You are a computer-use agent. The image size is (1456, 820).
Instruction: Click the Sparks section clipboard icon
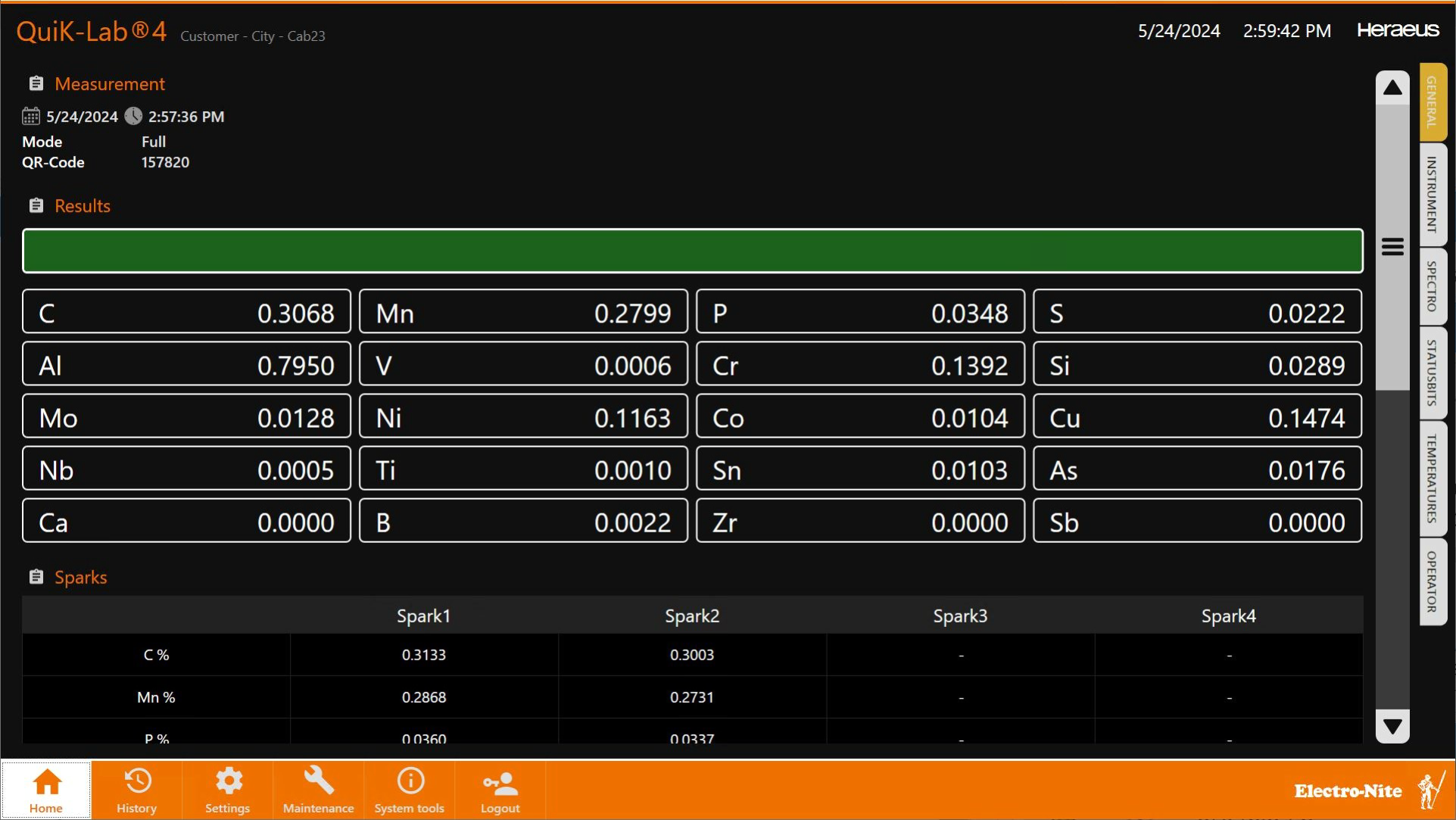pos(36,577)
